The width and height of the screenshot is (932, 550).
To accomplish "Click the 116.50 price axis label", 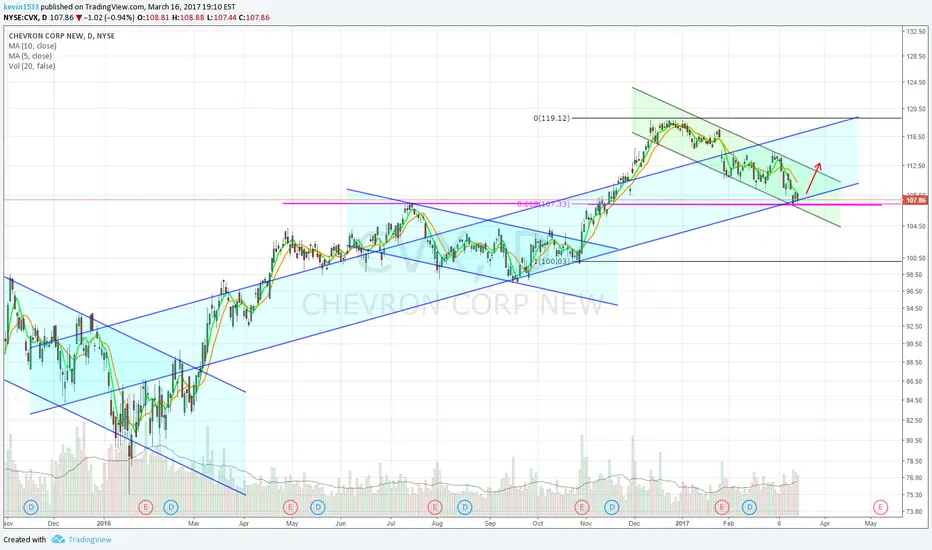I will point(916,136).
